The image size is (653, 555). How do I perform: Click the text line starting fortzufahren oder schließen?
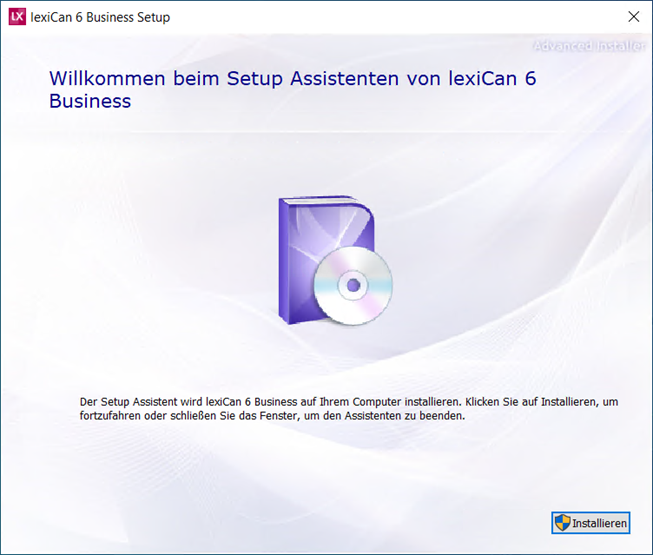click(272, 416)
